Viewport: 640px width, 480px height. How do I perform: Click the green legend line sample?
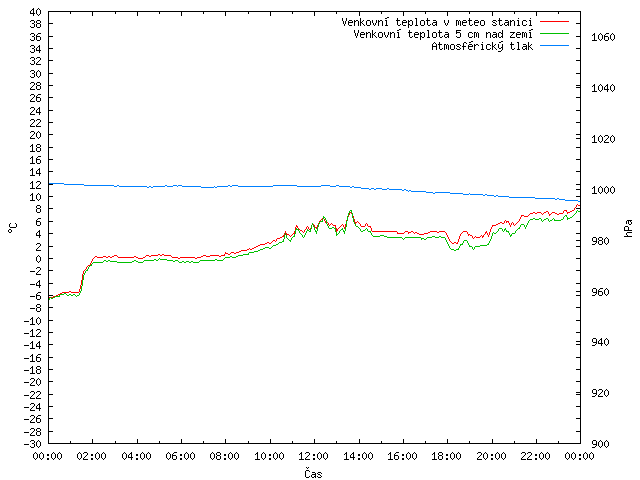coord(554,33)
